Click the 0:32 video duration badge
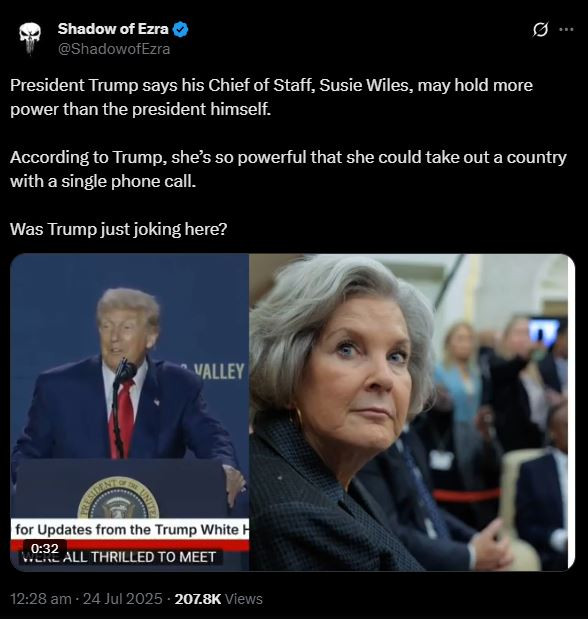Viewport: 588px width, 619px height. tap(44, 549)
